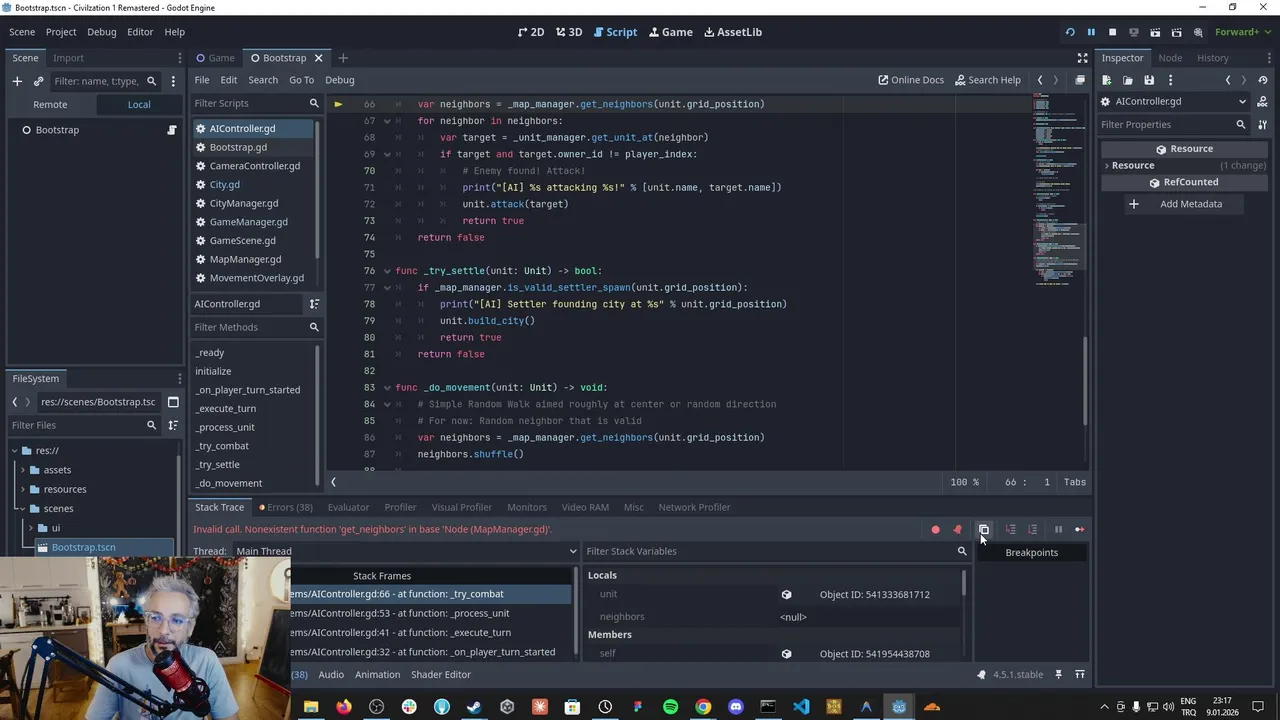Stop the running project

1112,32
